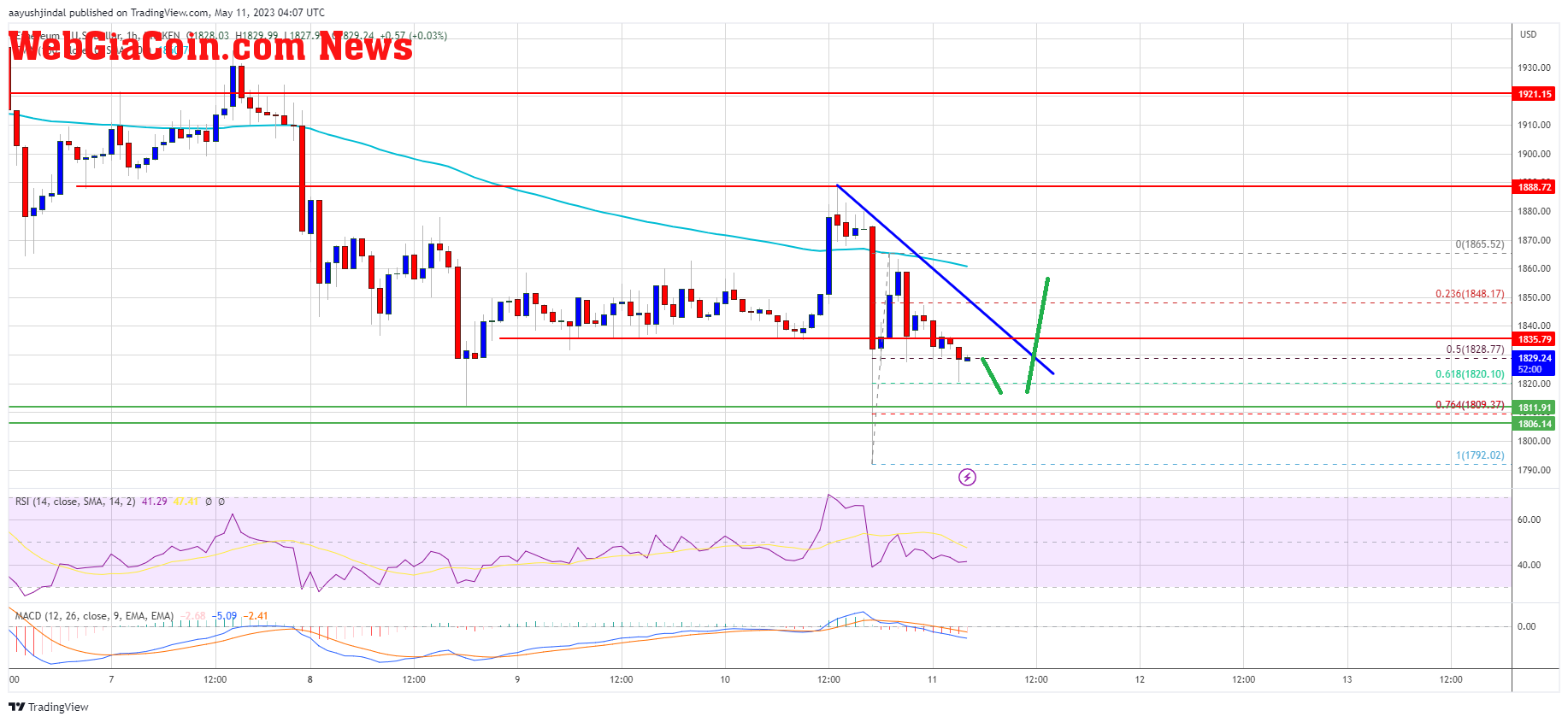Click the orange MACD signal value -2.41

pyautogui.click(x=256, y=615)
